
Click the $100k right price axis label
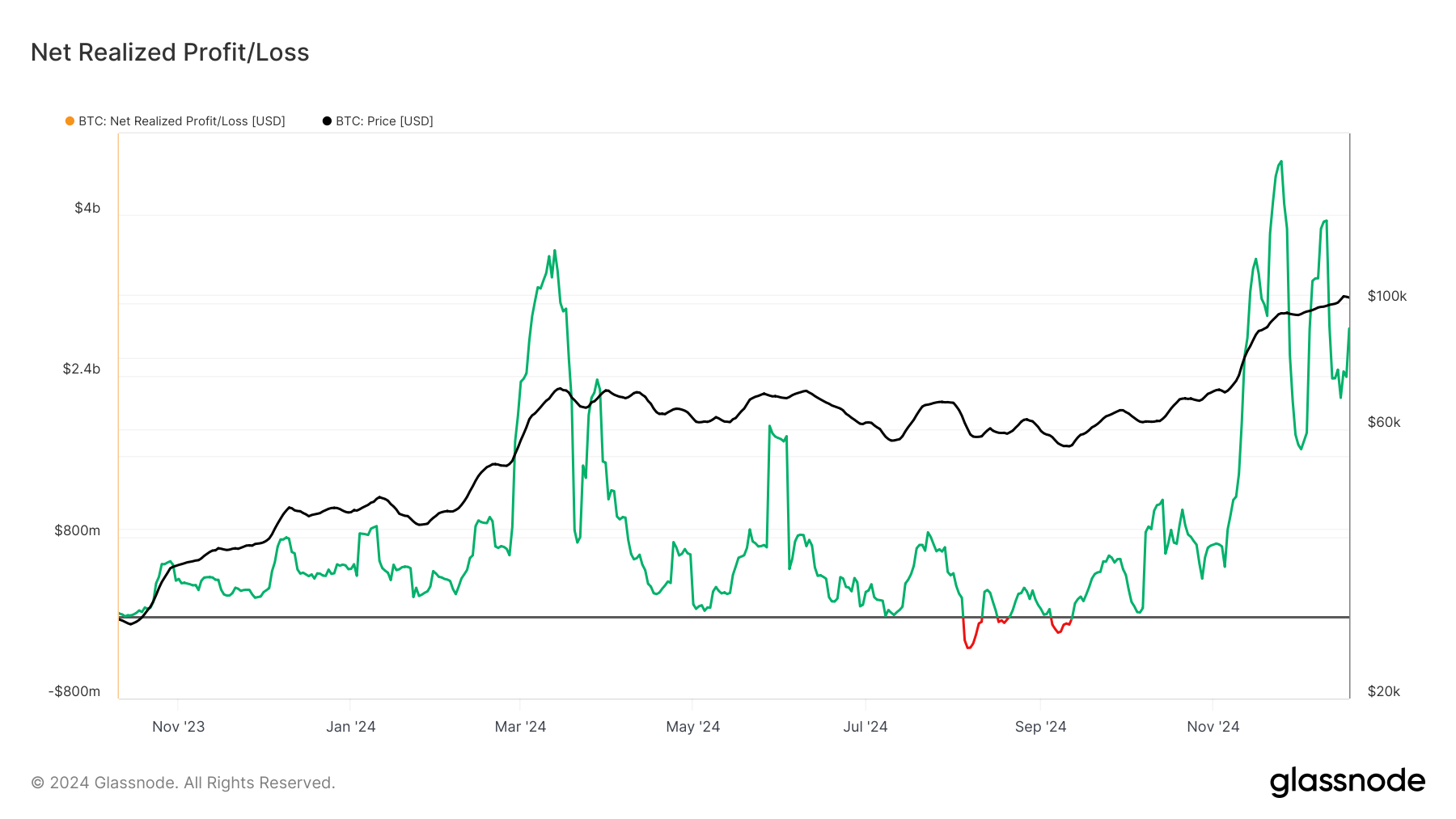tap(1386, 296)
